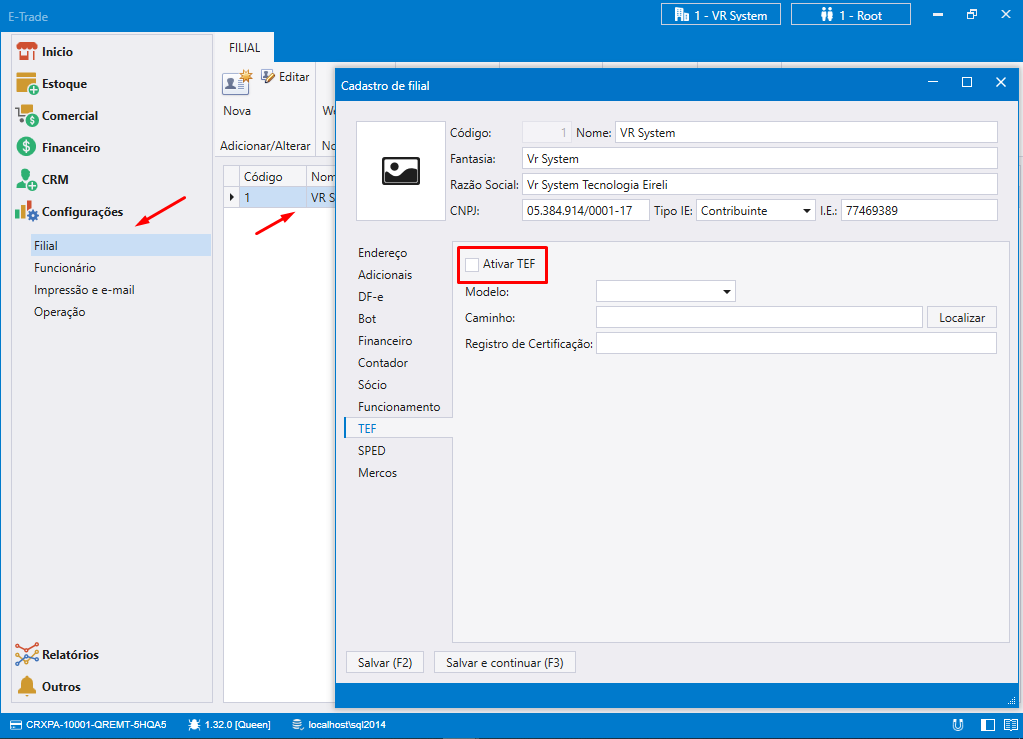Click the Editar pencil icon
Image resolution: width=1023 pixels, height=739 pixels.
[268, 77]
